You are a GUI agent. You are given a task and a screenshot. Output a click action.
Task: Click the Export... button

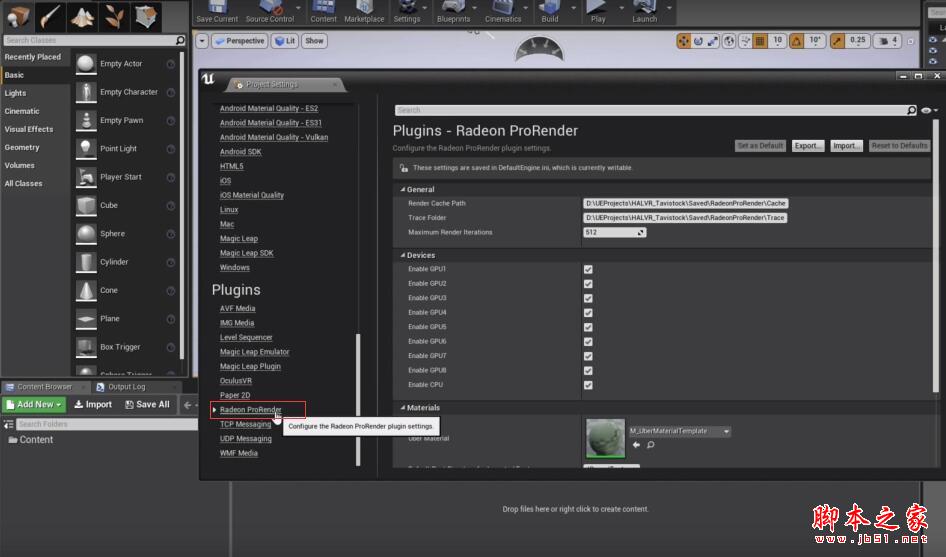tap(808, 145)
